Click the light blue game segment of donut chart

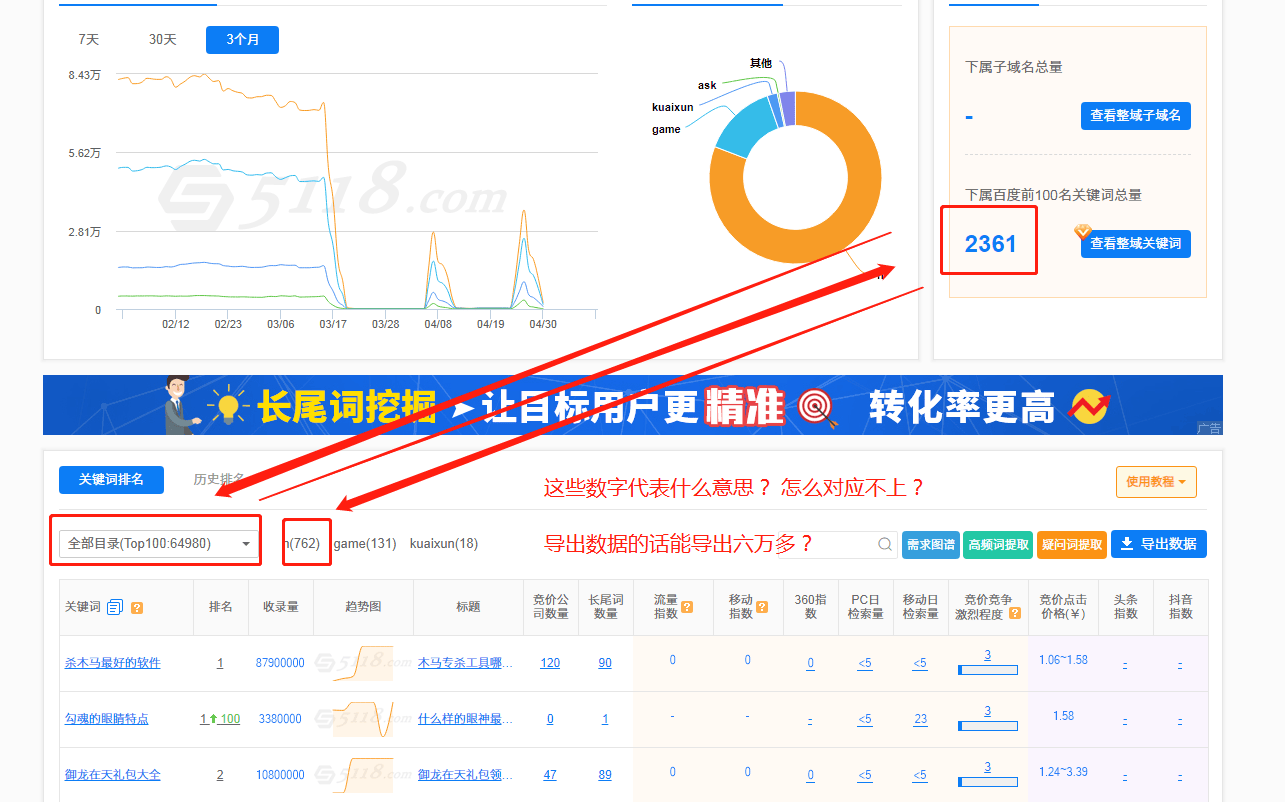[745, 130]
